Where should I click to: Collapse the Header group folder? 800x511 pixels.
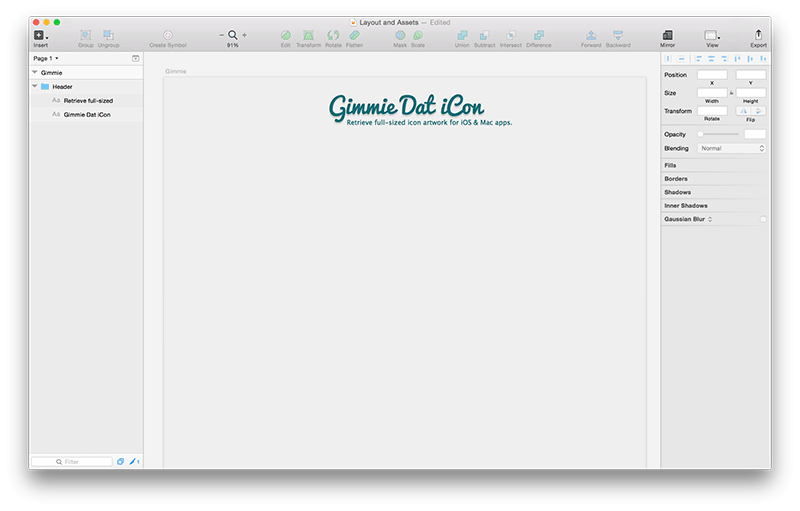click(x=35, y=87)
